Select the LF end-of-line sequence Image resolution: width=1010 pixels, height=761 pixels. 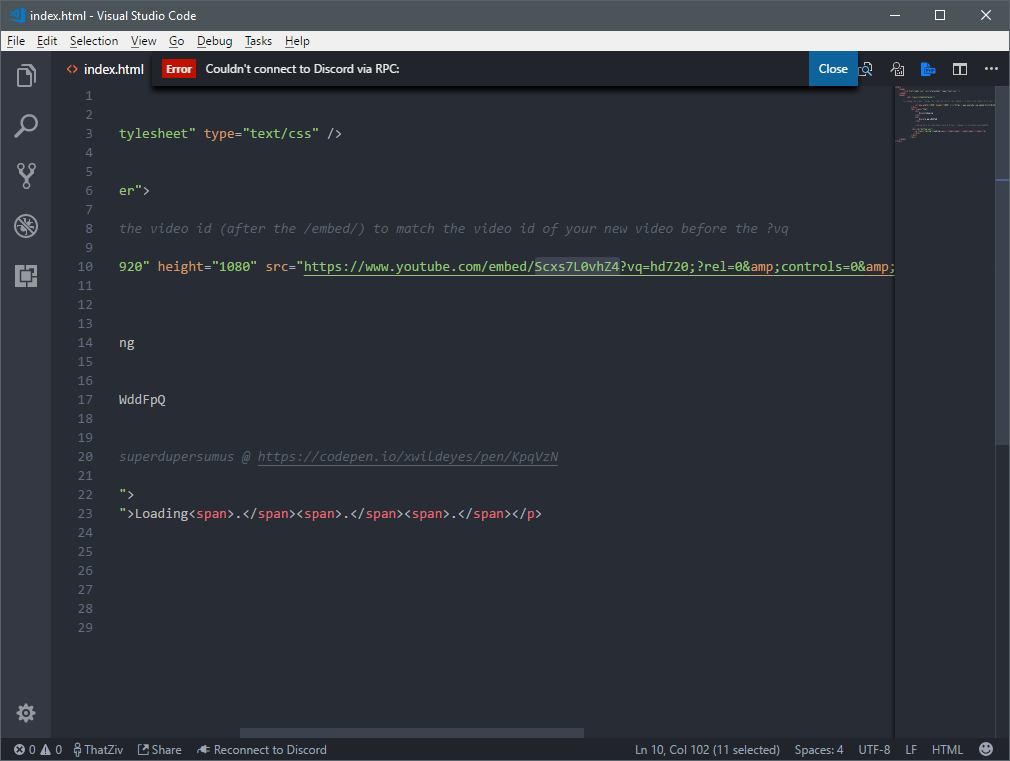coord(911,749)
